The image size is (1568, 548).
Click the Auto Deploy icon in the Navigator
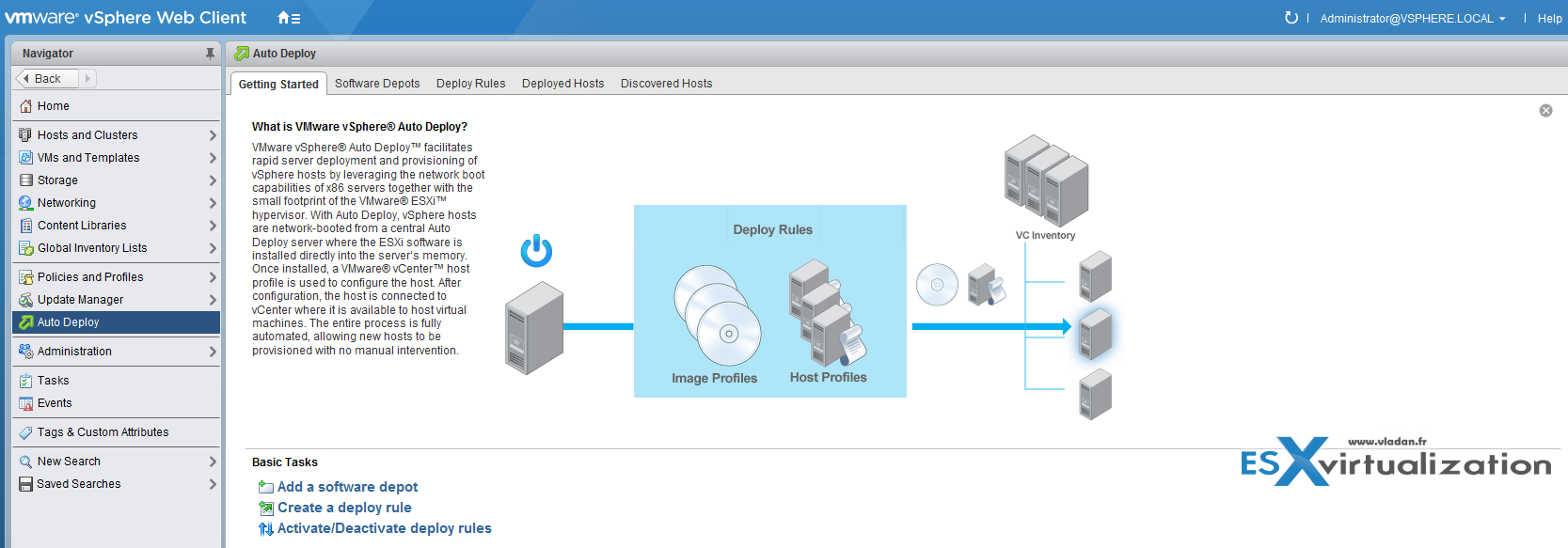point(26,322)
